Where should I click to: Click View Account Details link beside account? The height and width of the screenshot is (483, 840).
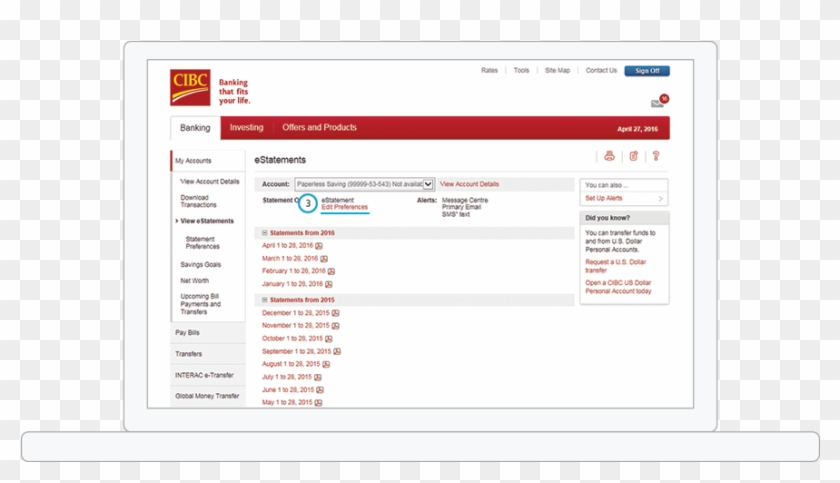pos(469,184)
